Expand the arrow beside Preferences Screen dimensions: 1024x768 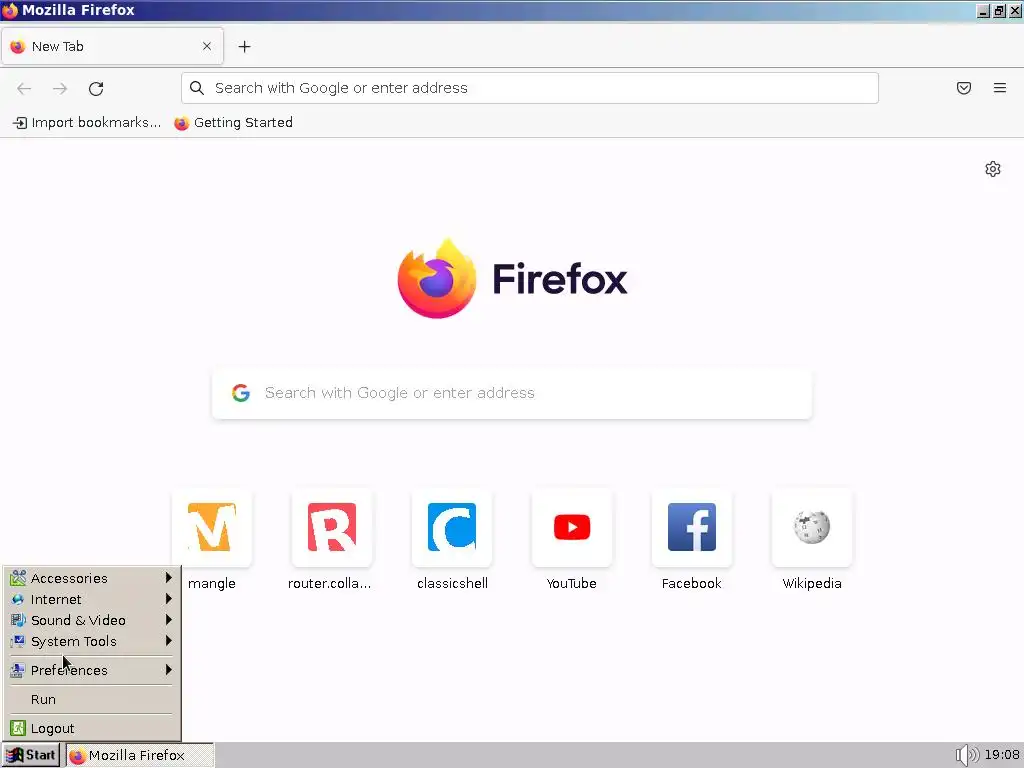168,669
